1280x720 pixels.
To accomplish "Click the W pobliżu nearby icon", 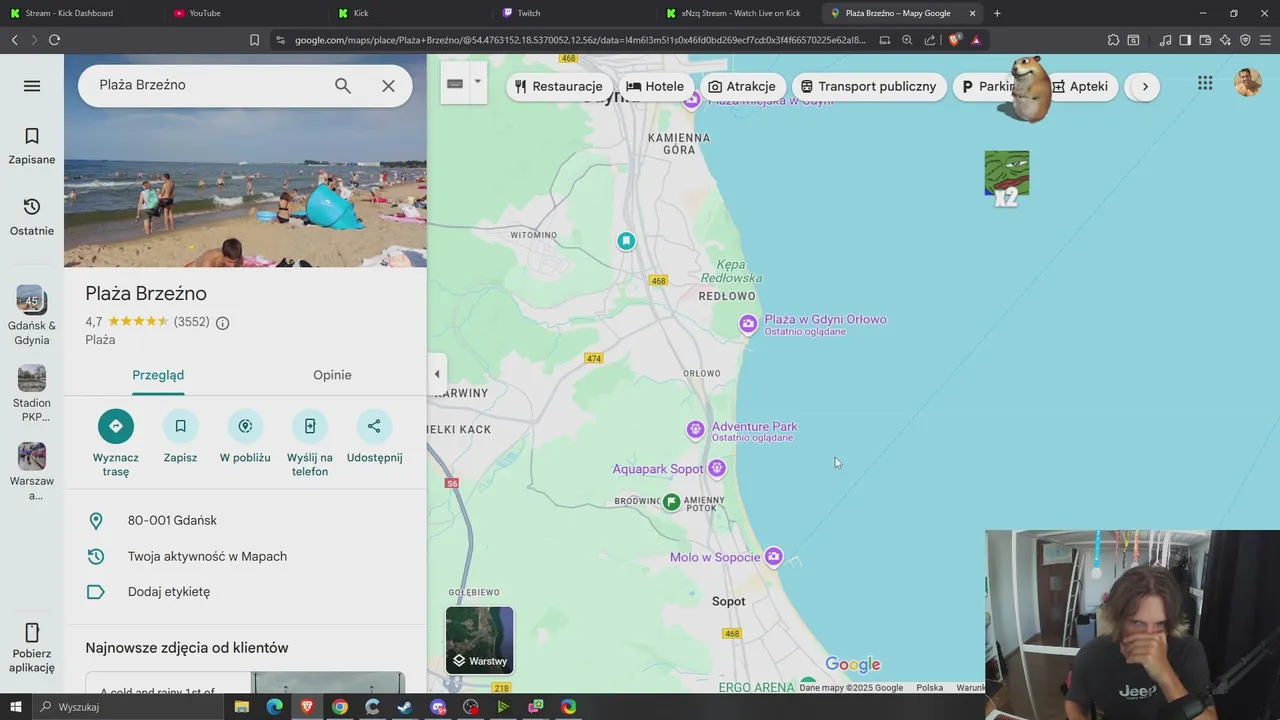I will coord(245,426).
